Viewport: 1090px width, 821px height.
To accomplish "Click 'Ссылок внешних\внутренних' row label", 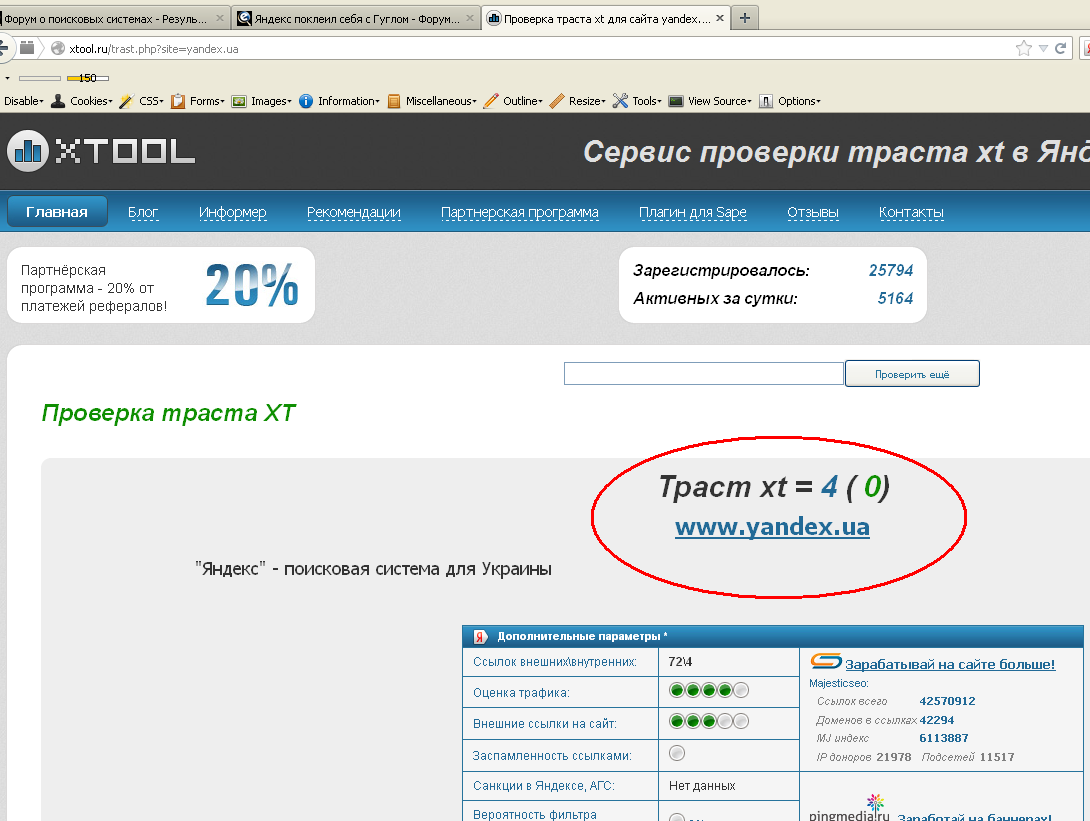I will (x=555, y=662).
